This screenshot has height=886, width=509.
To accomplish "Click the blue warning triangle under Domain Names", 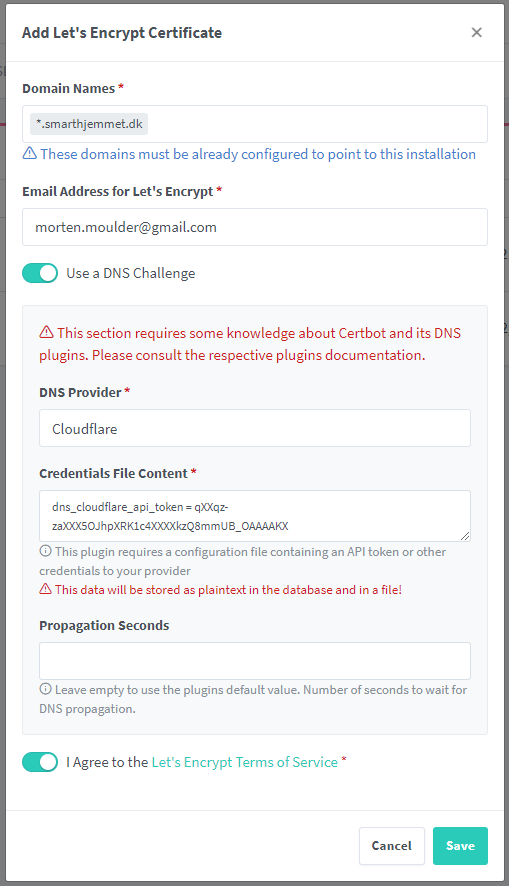I will coord(29,153).
